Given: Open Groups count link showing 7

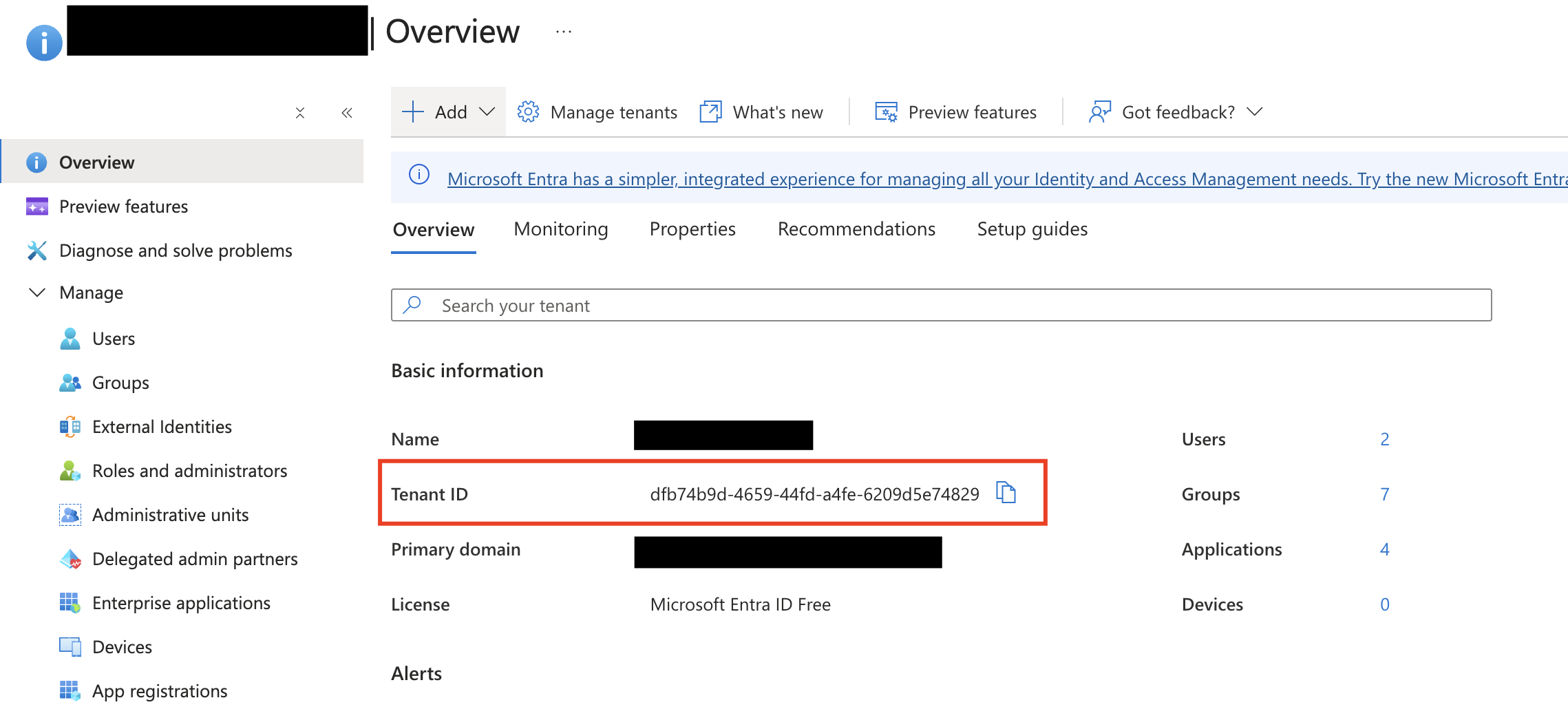Looking at the screenshot, I should (x=1385, y=494).
